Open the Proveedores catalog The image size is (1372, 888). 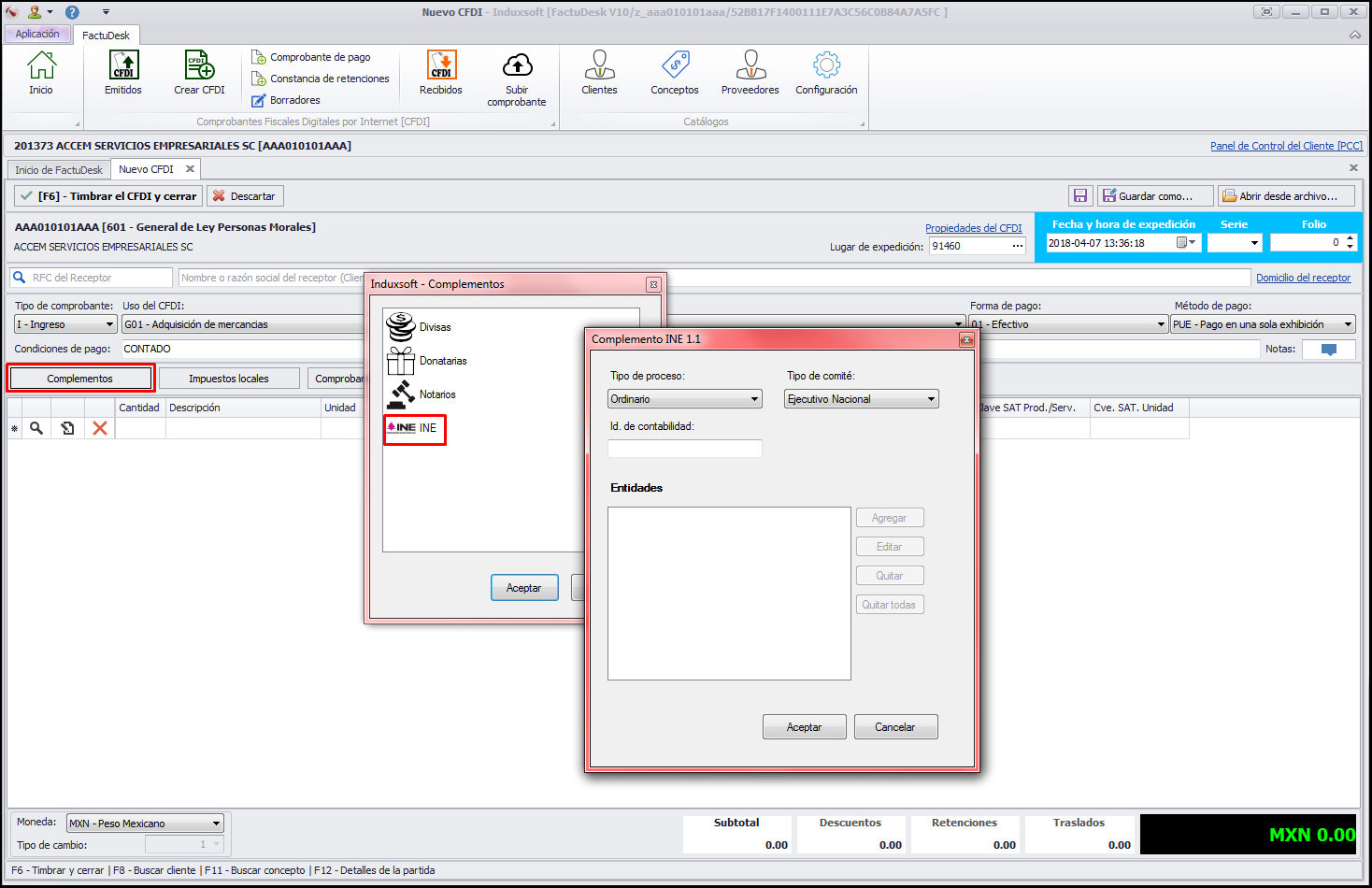coord(750,73)
